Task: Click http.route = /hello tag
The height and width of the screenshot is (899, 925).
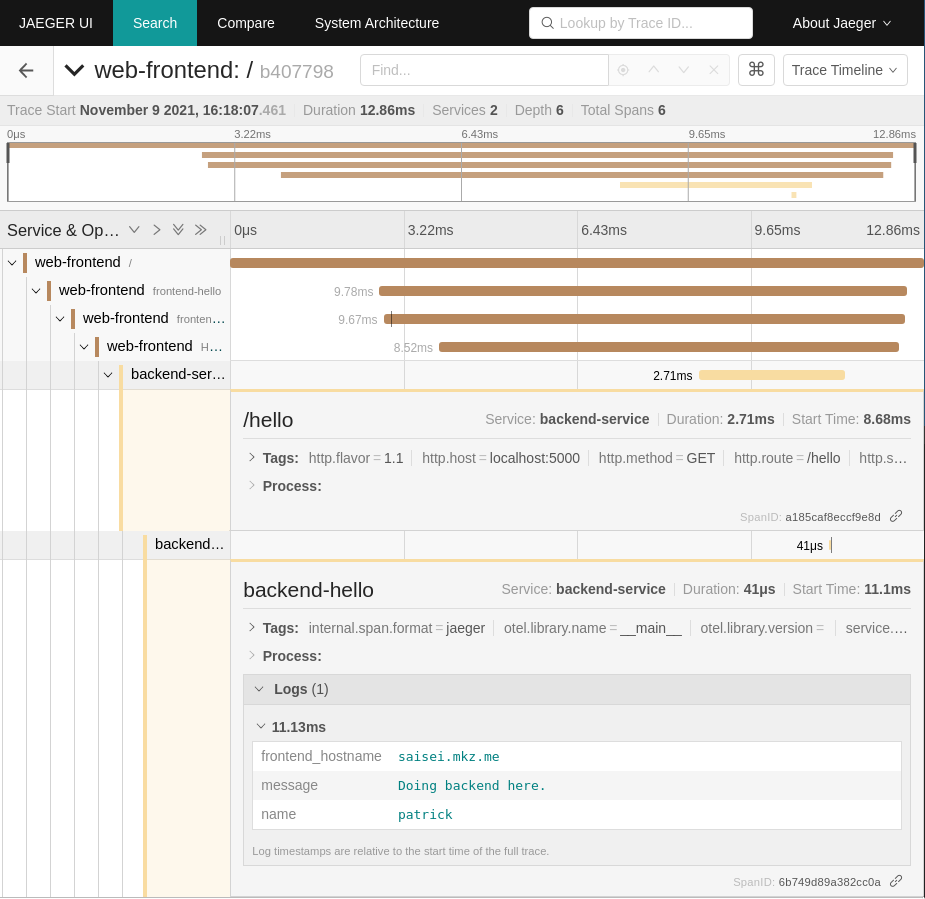Action: click(786, 458)
